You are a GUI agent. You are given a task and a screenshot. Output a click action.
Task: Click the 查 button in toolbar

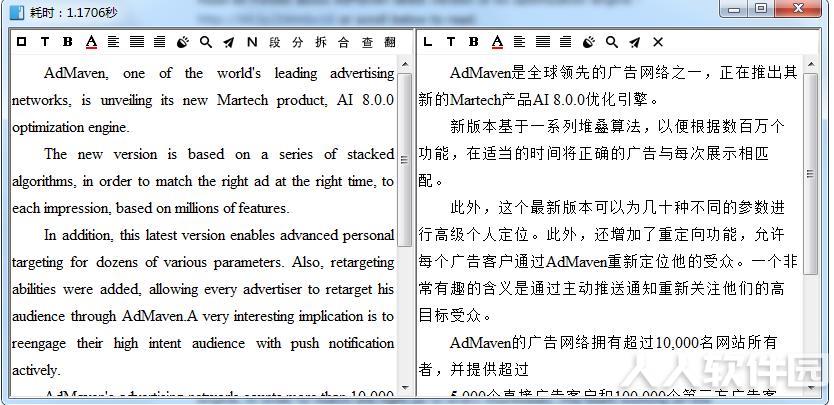[367, 42]
